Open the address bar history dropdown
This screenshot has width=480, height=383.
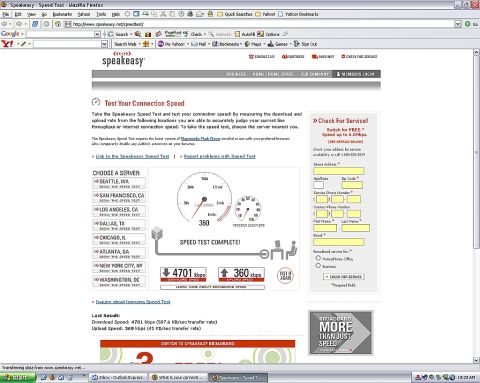[x=458, y=24]
